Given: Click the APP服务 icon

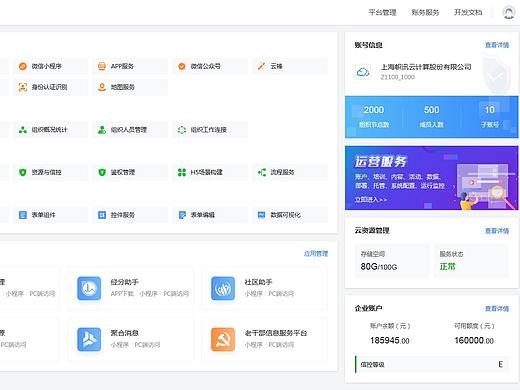Looking at the screenshot, I should [102, 66].
